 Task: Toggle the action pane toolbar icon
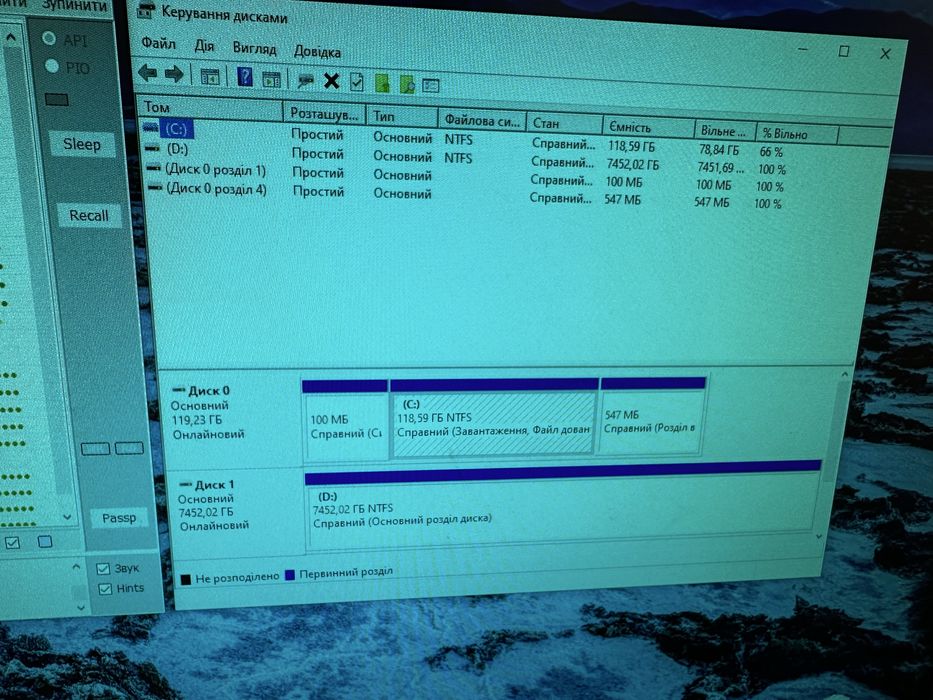click(271, 79)
